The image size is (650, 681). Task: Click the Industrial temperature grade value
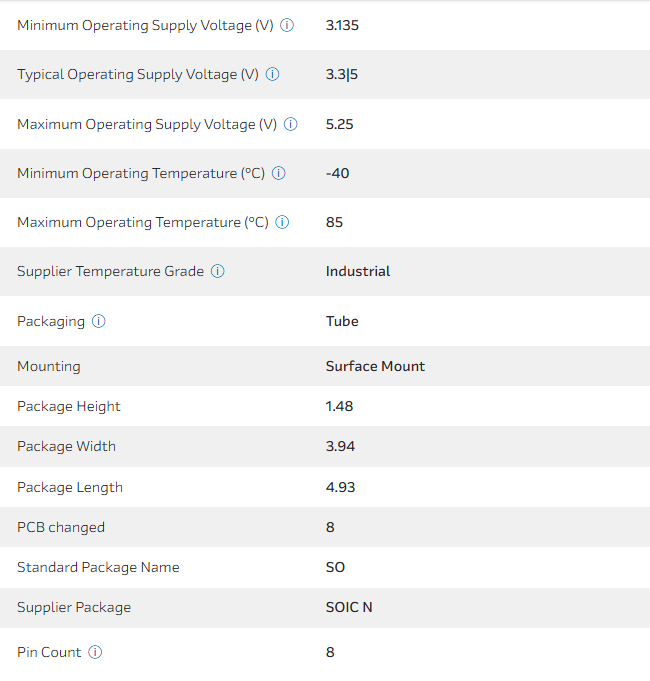[358, 271]
